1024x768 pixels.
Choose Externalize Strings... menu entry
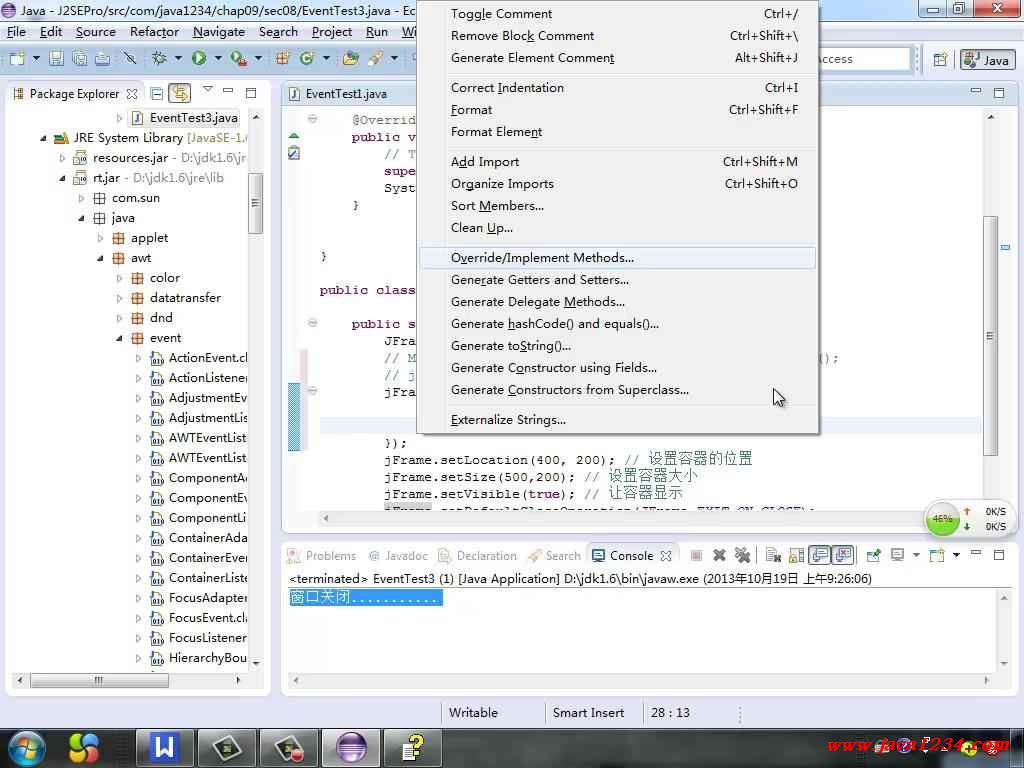coord(618,420)
